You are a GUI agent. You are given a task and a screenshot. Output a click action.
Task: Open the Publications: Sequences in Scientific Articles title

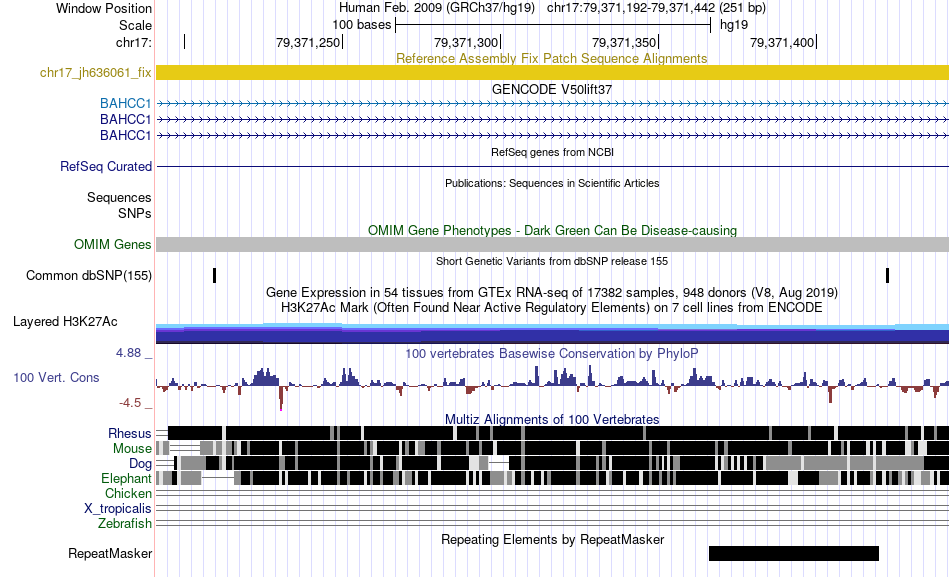coord(552,183)
